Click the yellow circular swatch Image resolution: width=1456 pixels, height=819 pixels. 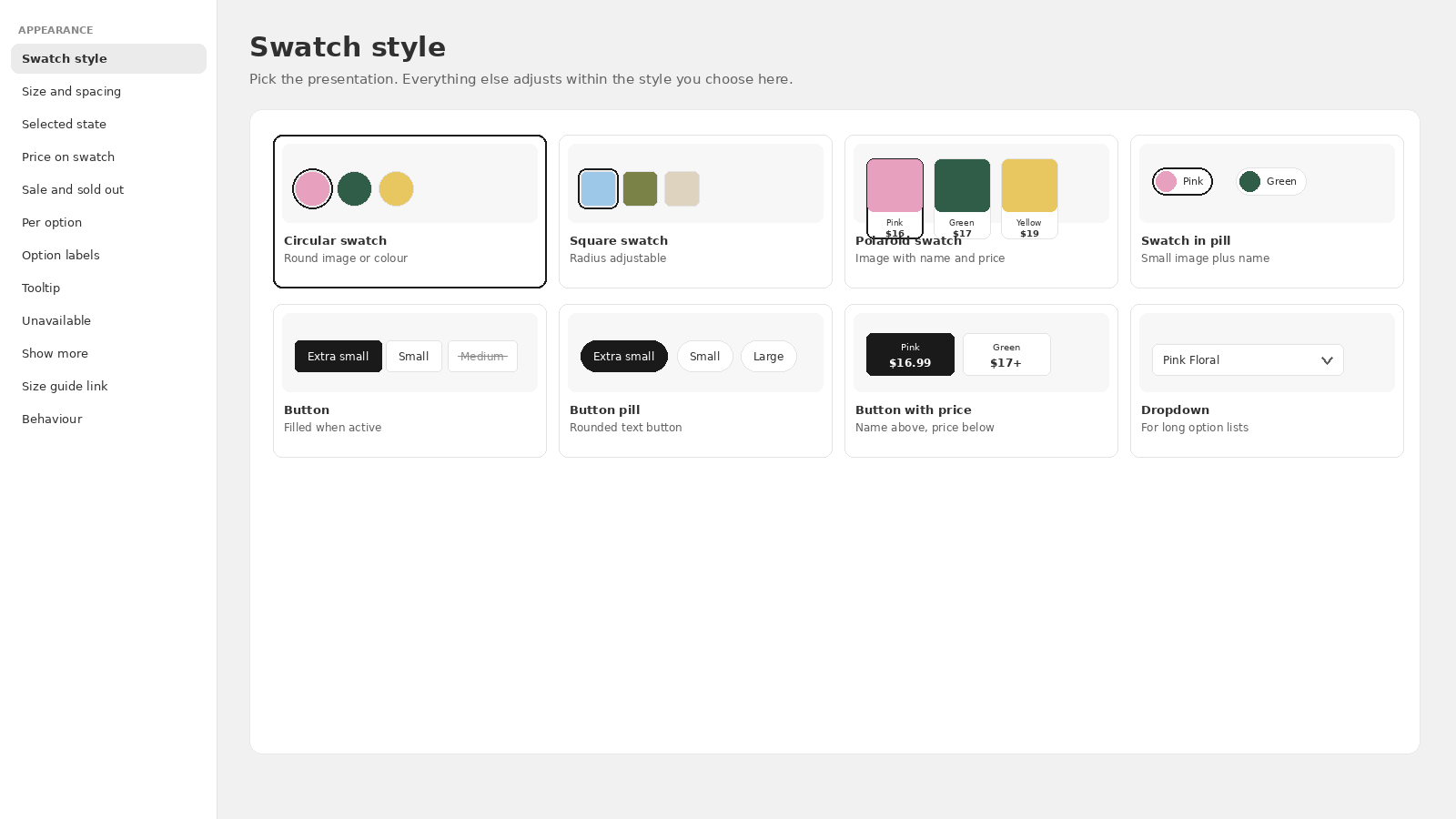[396, 189]
